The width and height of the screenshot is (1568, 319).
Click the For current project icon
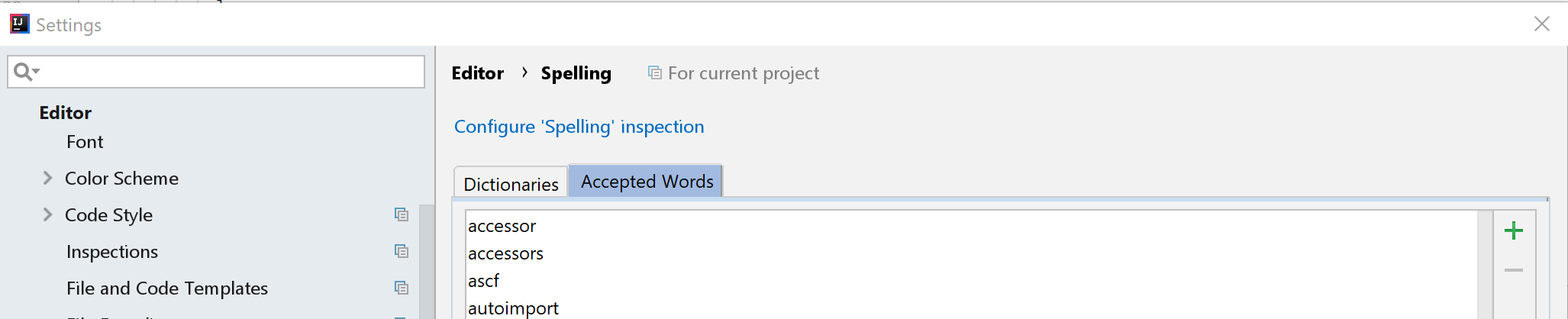point(654,72)
